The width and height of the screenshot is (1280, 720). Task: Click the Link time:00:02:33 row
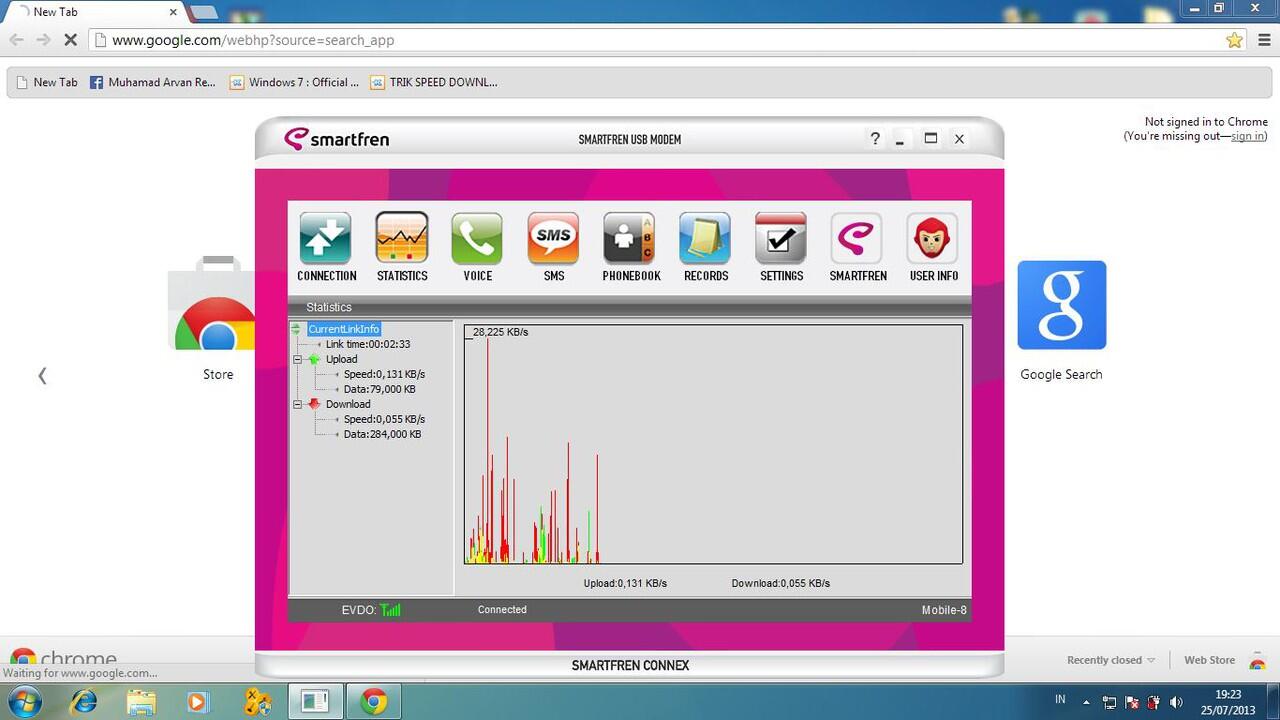tap(367, 344)
